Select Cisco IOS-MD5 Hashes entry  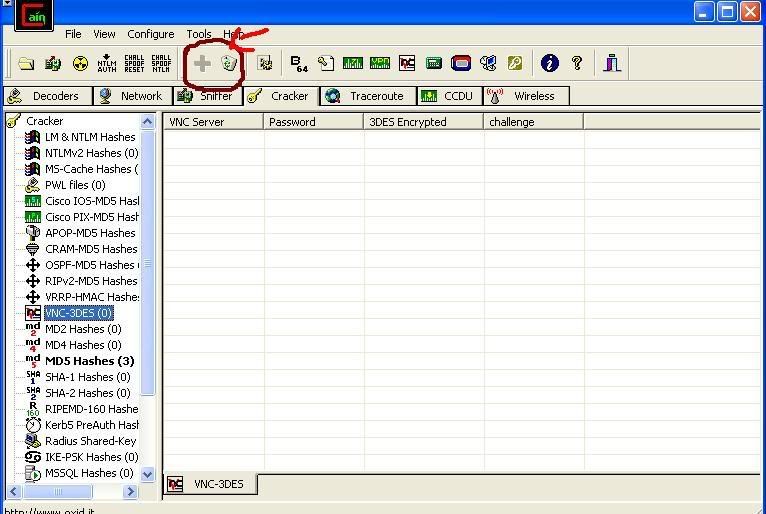point(92,201)
